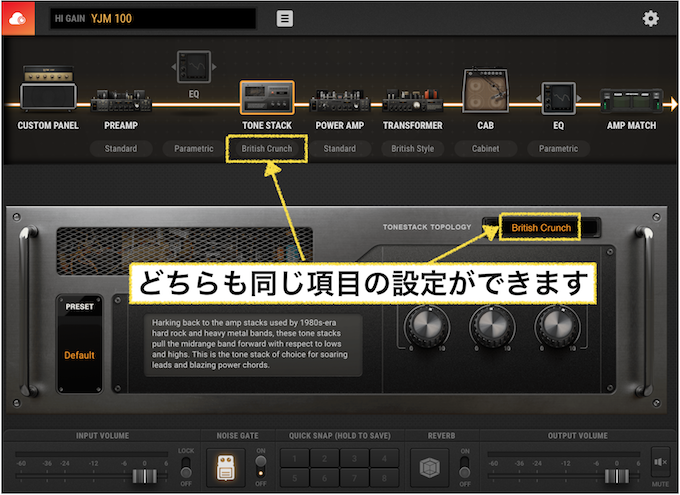Viewport: 680px width, 495px height.
Task: Mute output with speaker icon
Action: 660,462
